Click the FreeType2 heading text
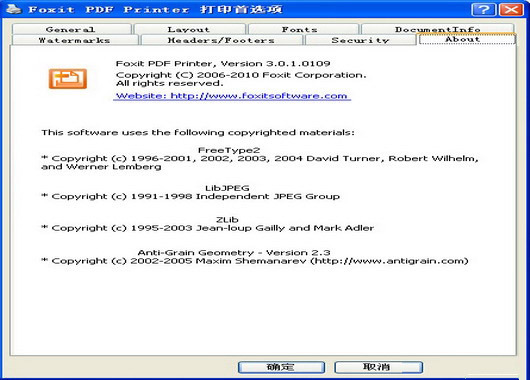The width and height of the screenshot is (530, 380). pyautogui.click(x=229, y=150)
